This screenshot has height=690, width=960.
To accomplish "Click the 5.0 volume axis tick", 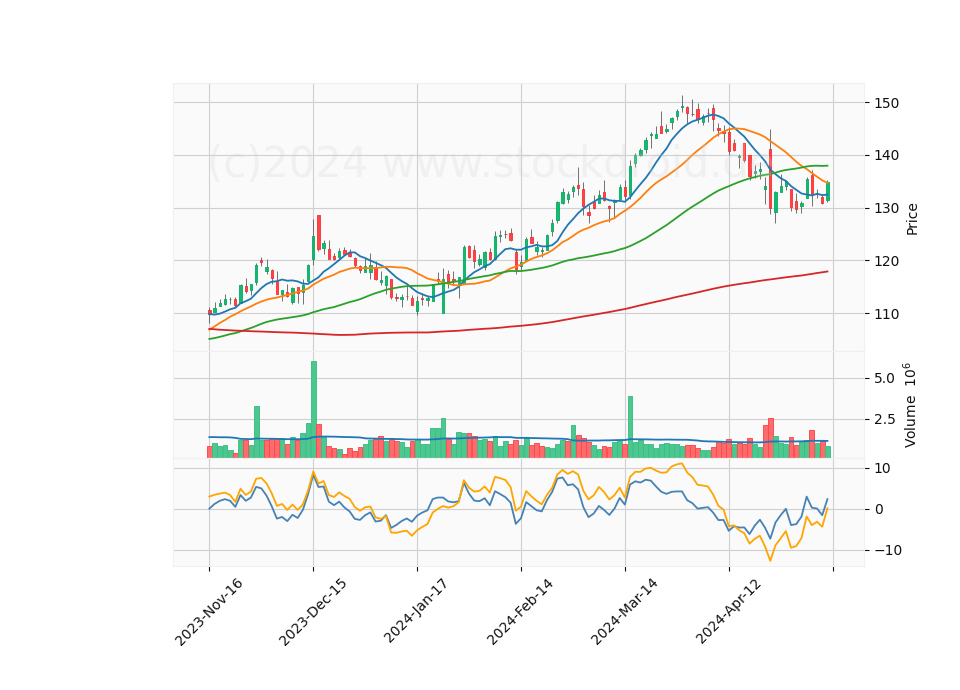I will 885,378.
